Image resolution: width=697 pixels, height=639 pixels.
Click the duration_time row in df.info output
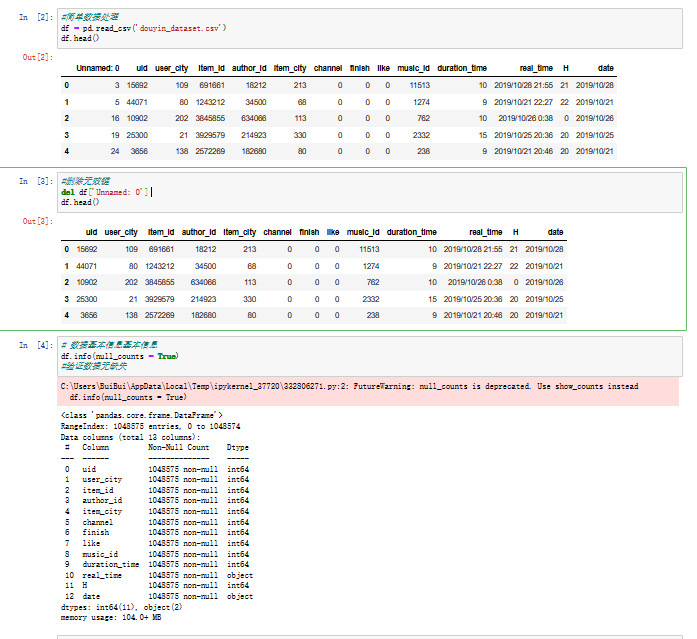(157, 564)
